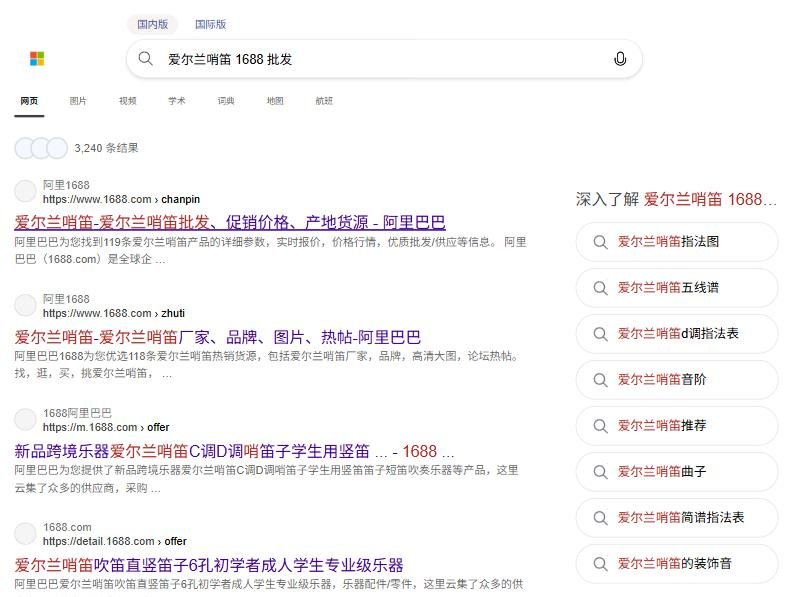
Task: Search related suggestion 爱尔兰哨笛推荐
Action: tap(677, 425)
